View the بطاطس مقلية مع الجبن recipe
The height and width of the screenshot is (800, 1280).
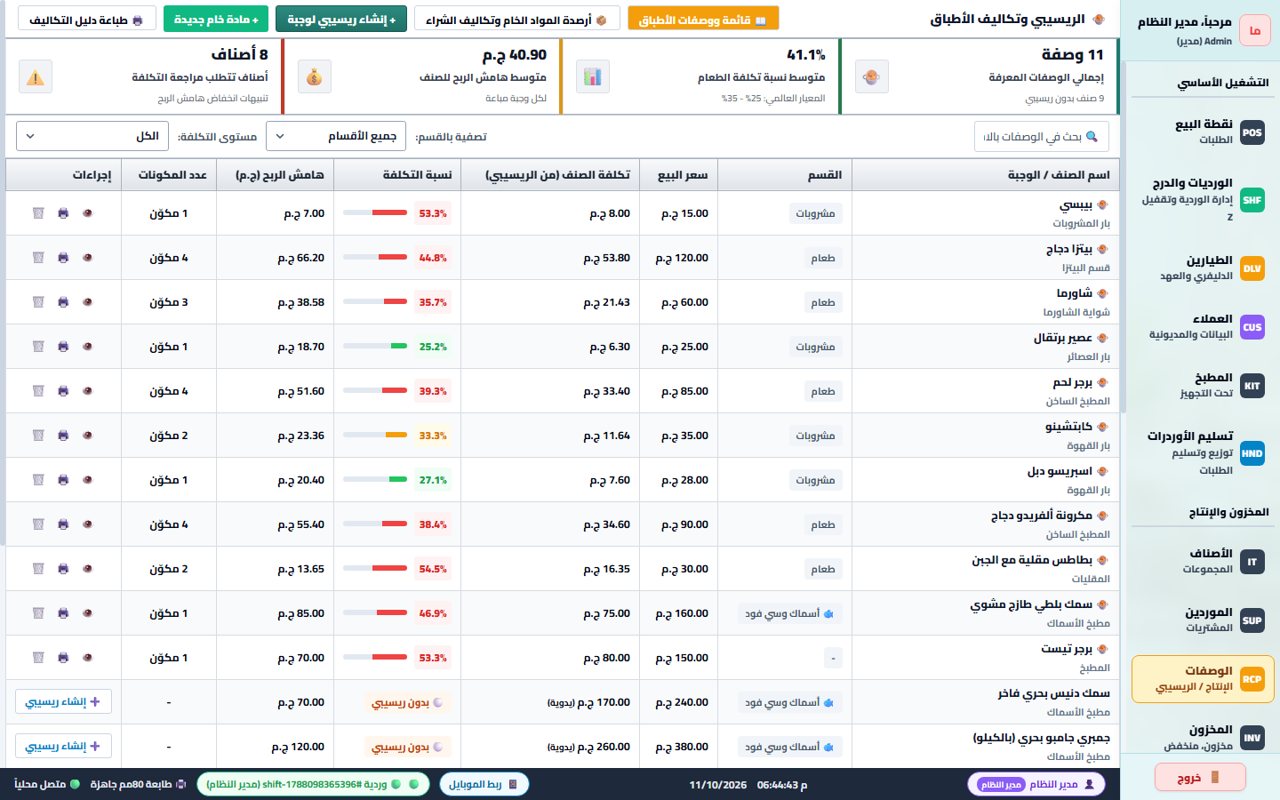(87, 569)
